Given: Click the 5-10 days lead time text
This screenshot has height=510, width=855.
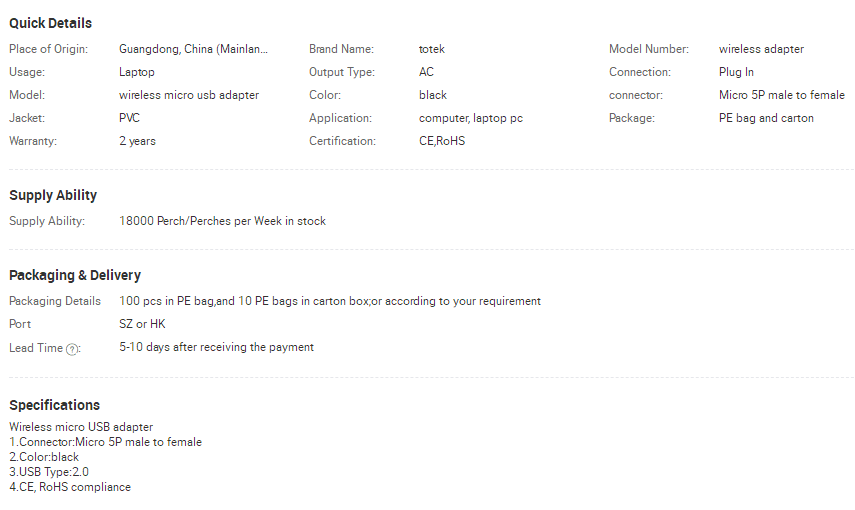Looking at the screenshot, I should 216,347.
